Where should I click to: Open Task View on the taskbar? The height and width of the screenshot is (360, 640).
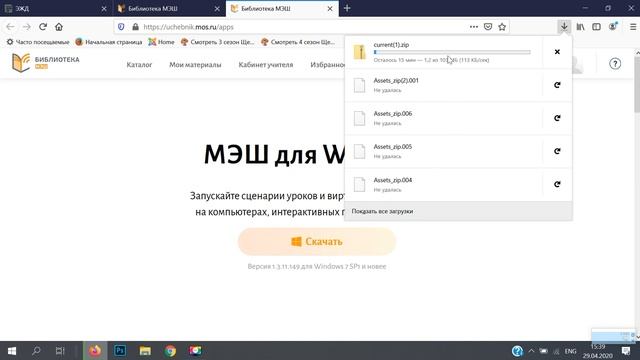[60, 351]
